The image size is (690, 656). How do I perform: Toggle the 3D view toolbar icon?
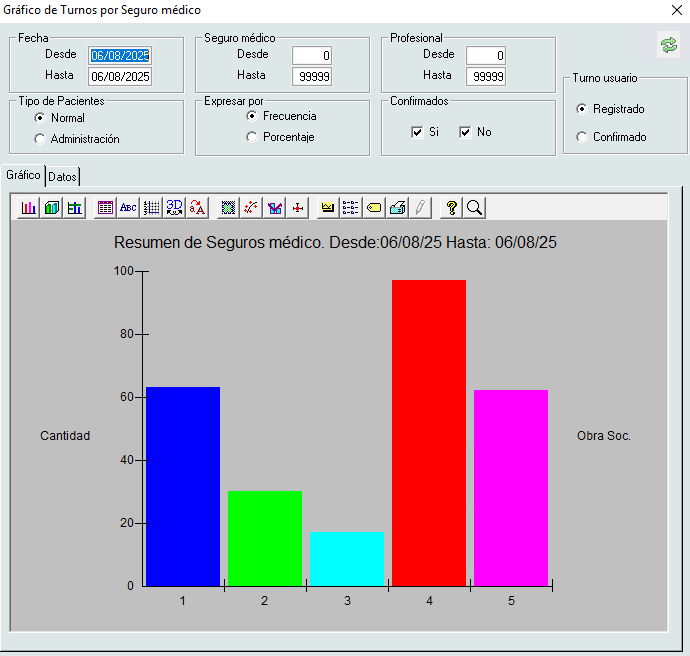(x=174, y=207)
